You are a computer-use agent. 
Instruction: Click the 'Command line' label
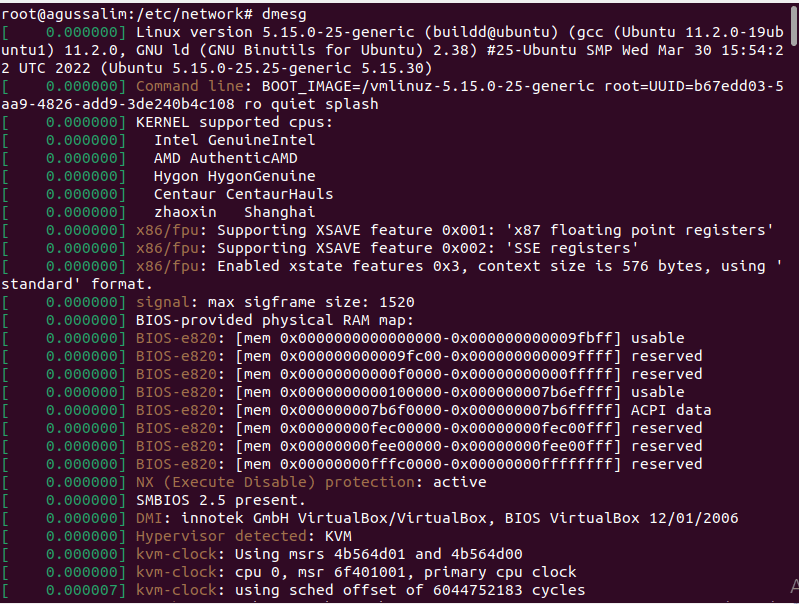click(x=190, y=86)
